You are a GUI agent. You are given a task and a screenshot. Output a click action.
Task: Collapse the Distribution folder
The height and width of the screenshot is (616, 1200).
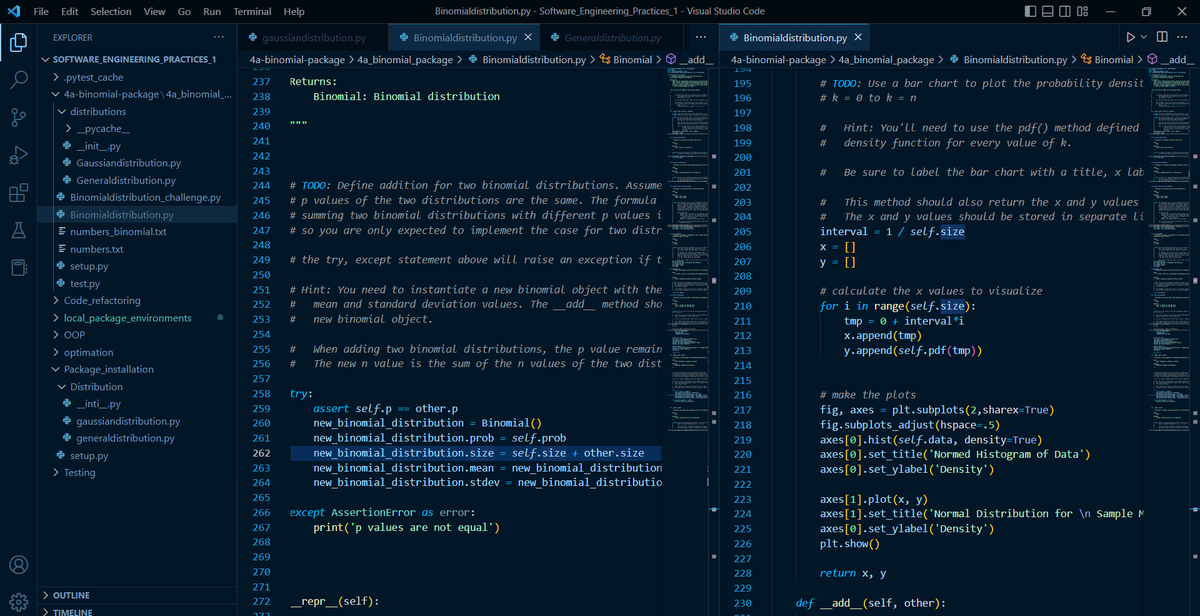click(138, 387)
